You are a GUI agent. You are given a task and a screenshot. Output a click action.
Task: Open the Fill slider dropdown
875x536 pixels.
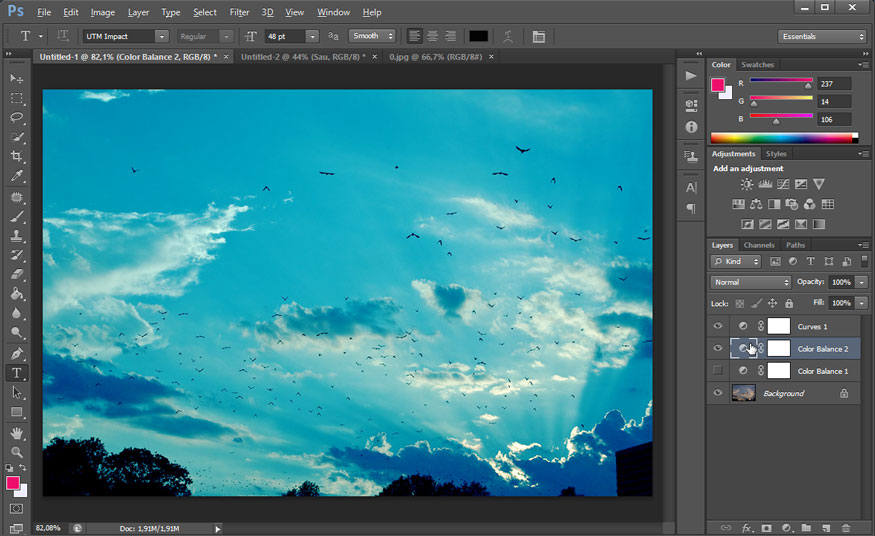click(862, 303)
